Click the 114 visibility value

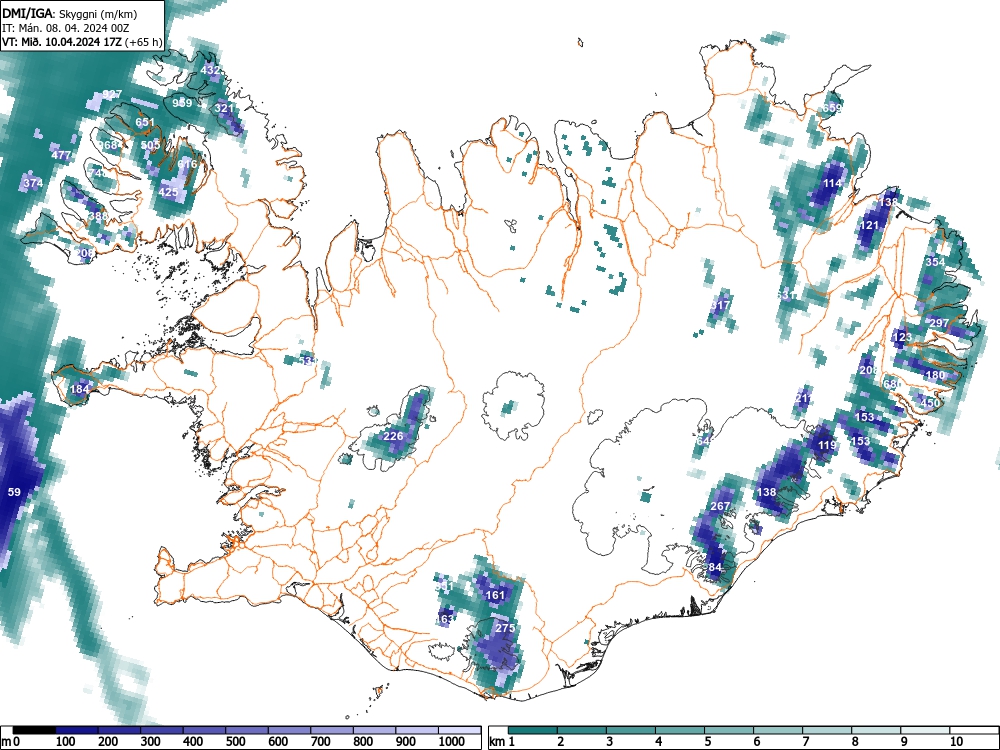click(832, 183)
